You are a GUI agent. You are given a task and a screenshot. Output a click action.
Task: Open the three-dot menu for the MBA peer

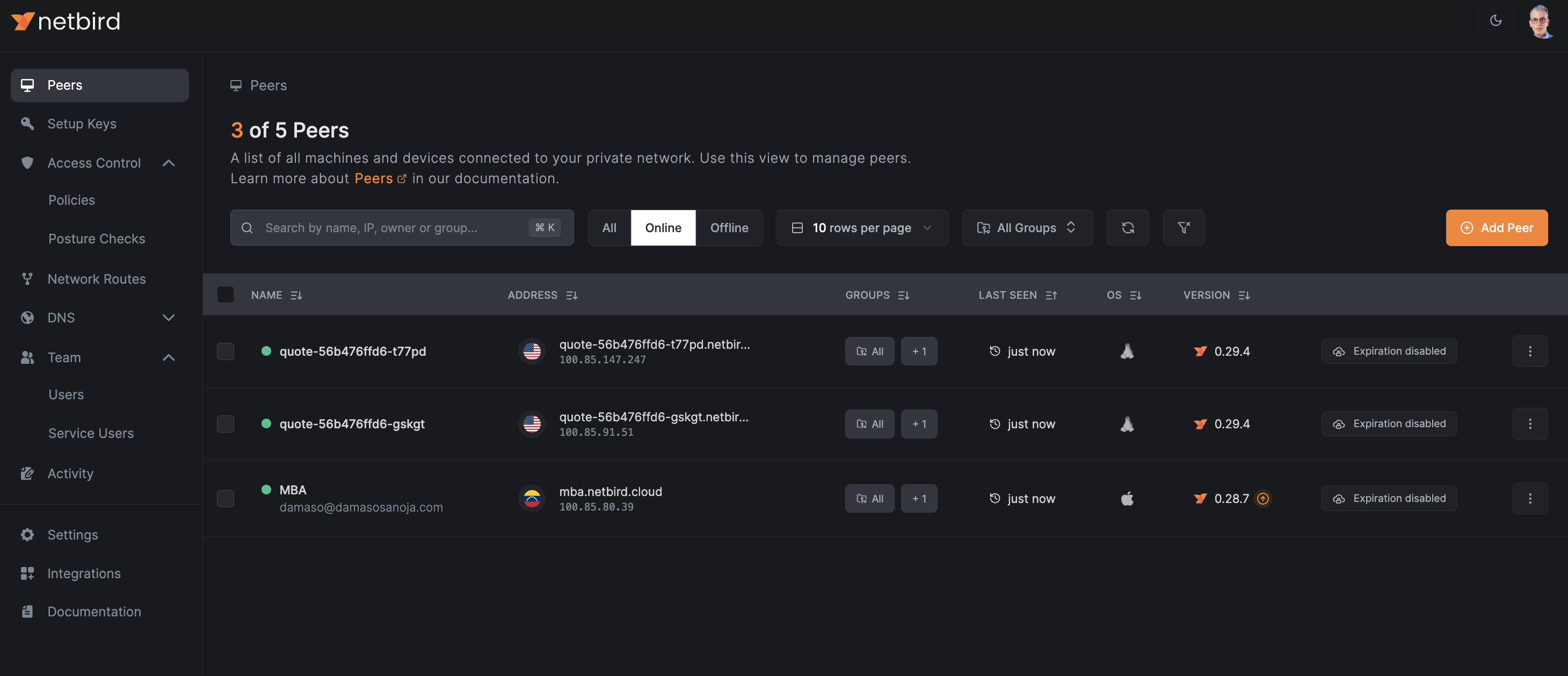[x=1530, y=498]
